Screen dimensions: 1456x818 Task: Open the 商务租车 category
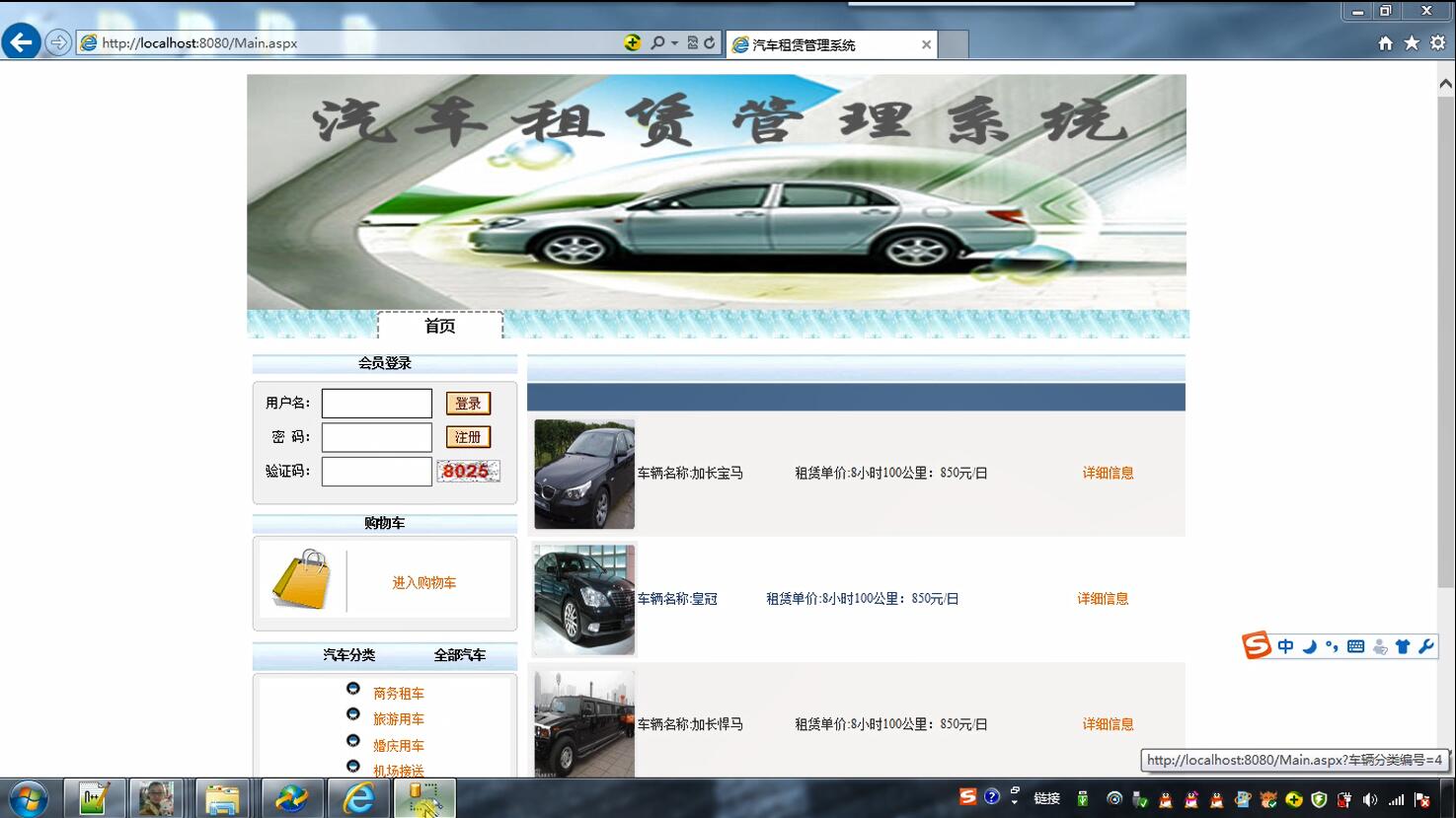point(399,694)
